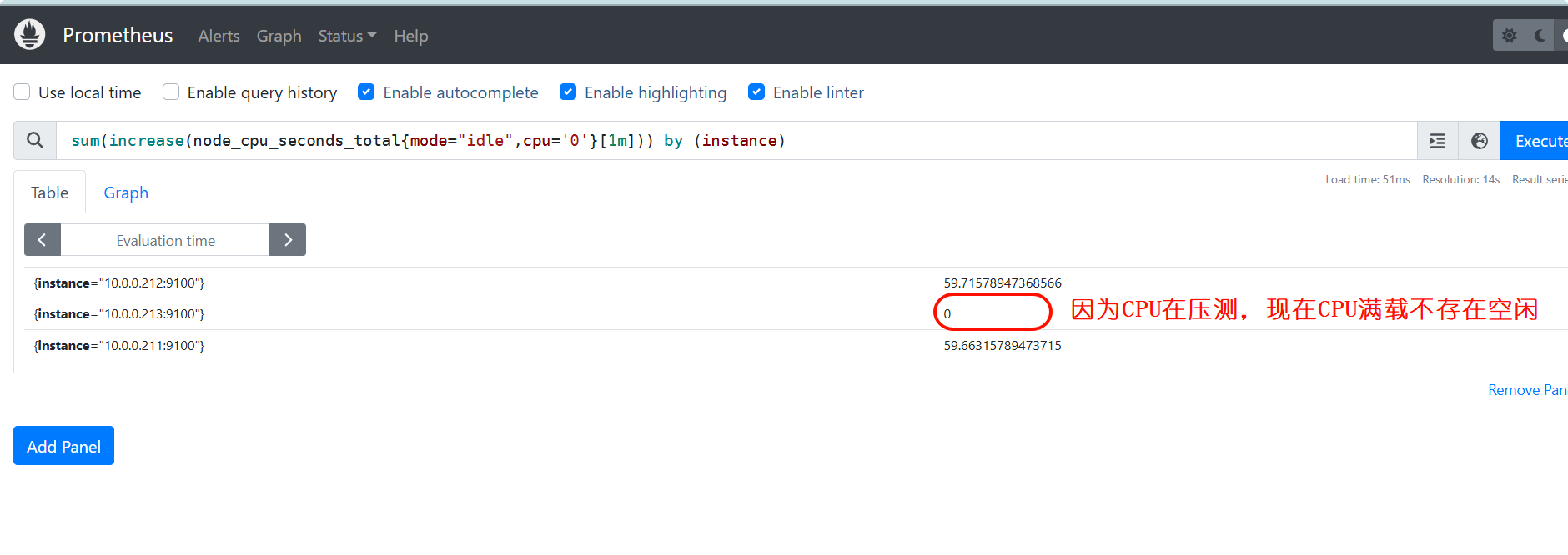
Task: Uncheck Enable highlighting option
Action: pos(568,92)
